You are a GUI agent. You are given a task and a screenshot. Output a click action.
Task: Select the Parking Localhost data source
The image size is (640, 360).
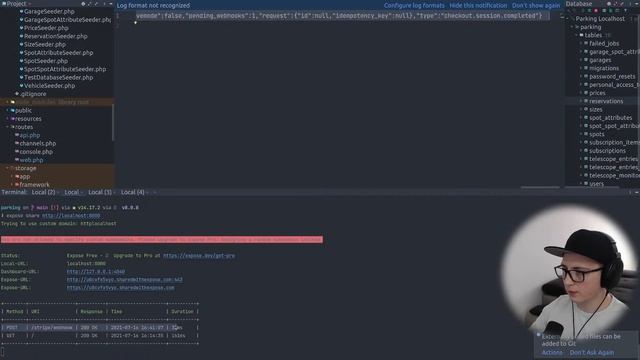(x=600, y=19)
